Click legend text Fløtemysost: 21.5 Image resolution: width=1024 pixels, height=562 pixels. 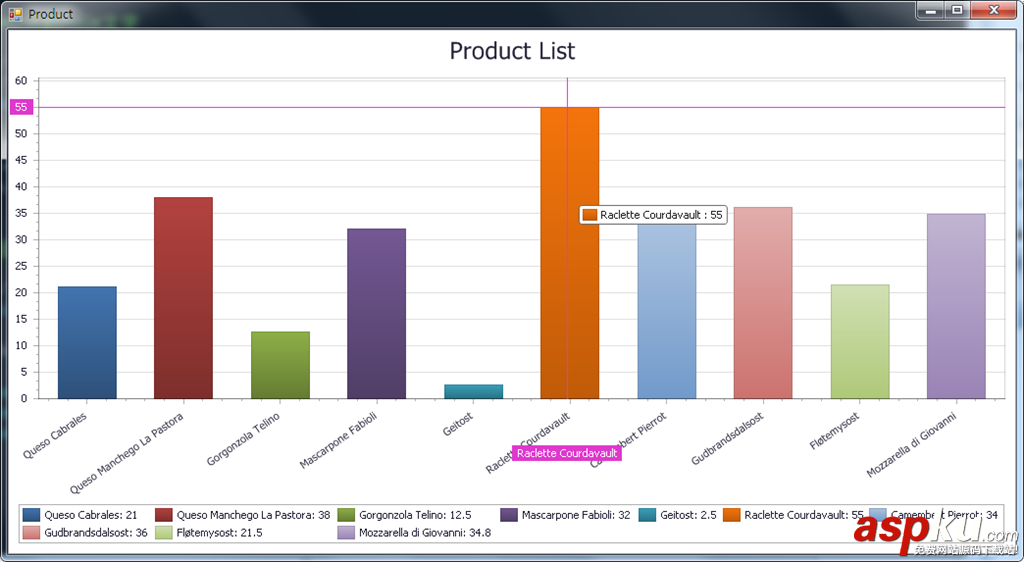click(219, 533)
